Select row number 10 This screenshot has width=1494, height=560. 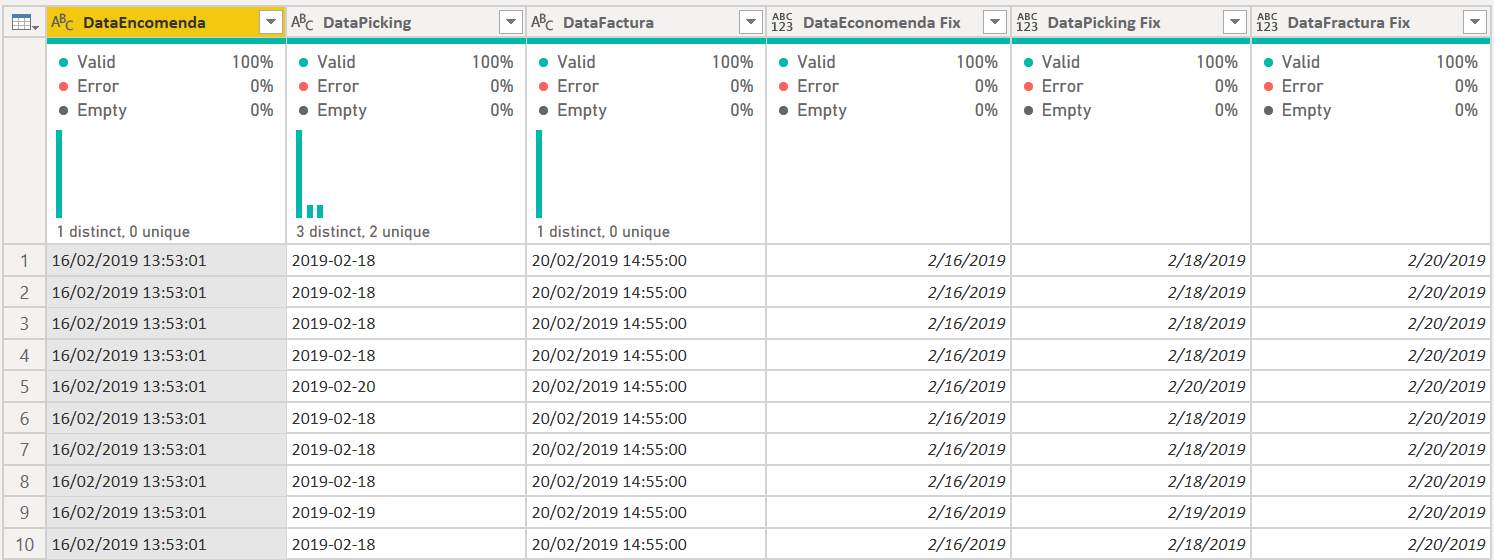click(24, 544)
